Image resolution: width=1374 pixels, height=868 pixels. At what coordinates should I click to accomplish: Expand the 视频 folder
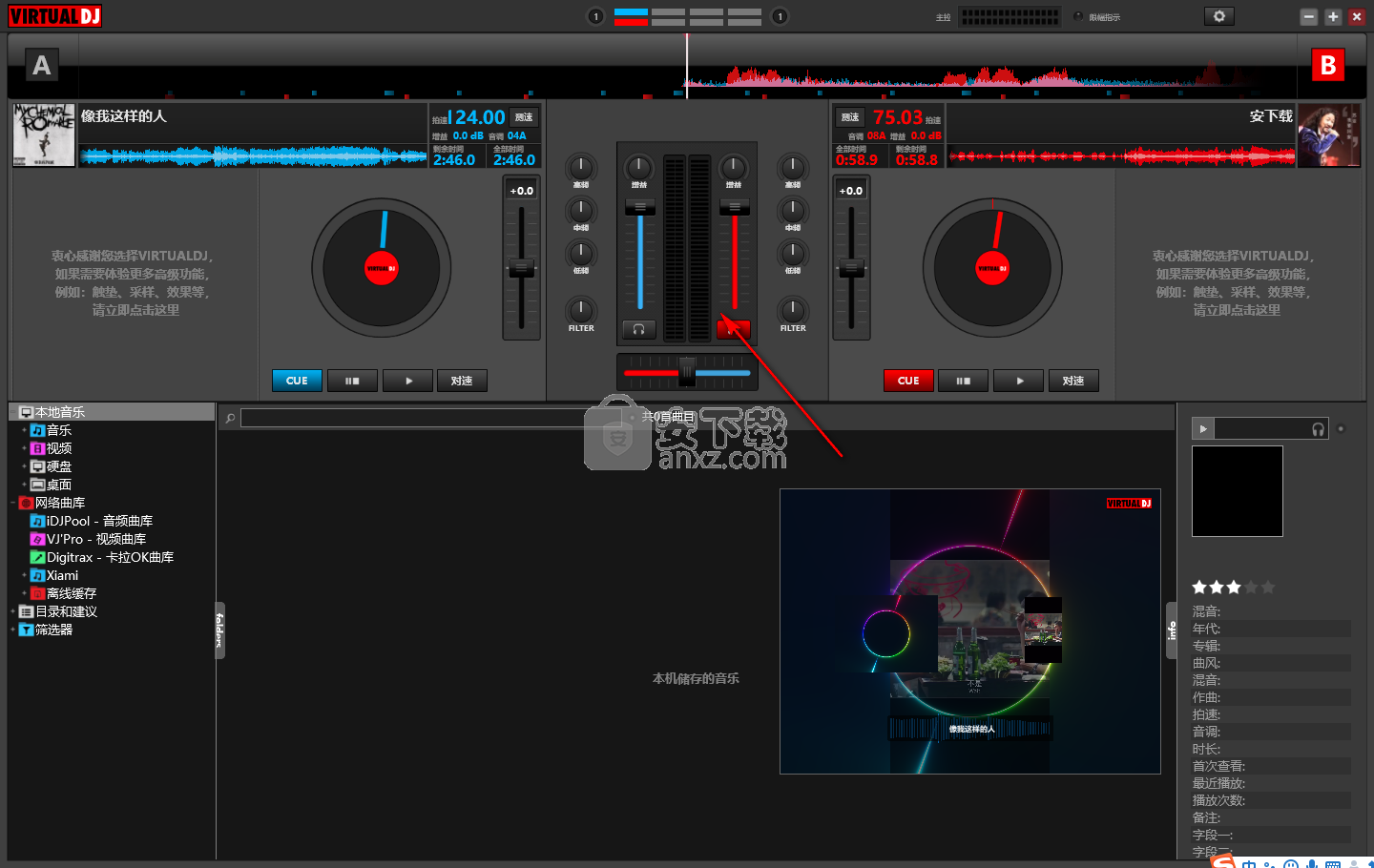[24, 448]
